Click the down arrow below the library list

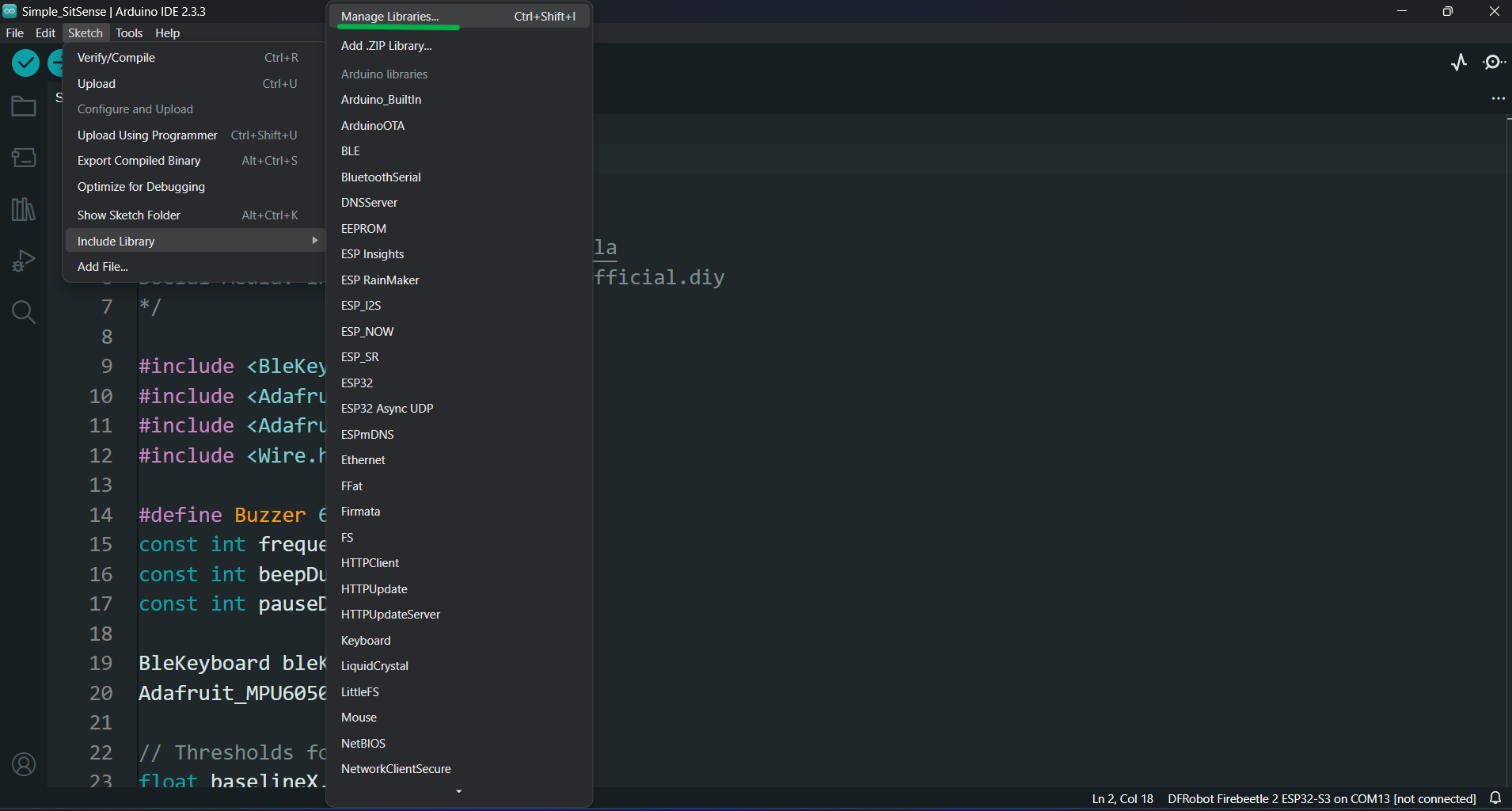pos(459,791)
